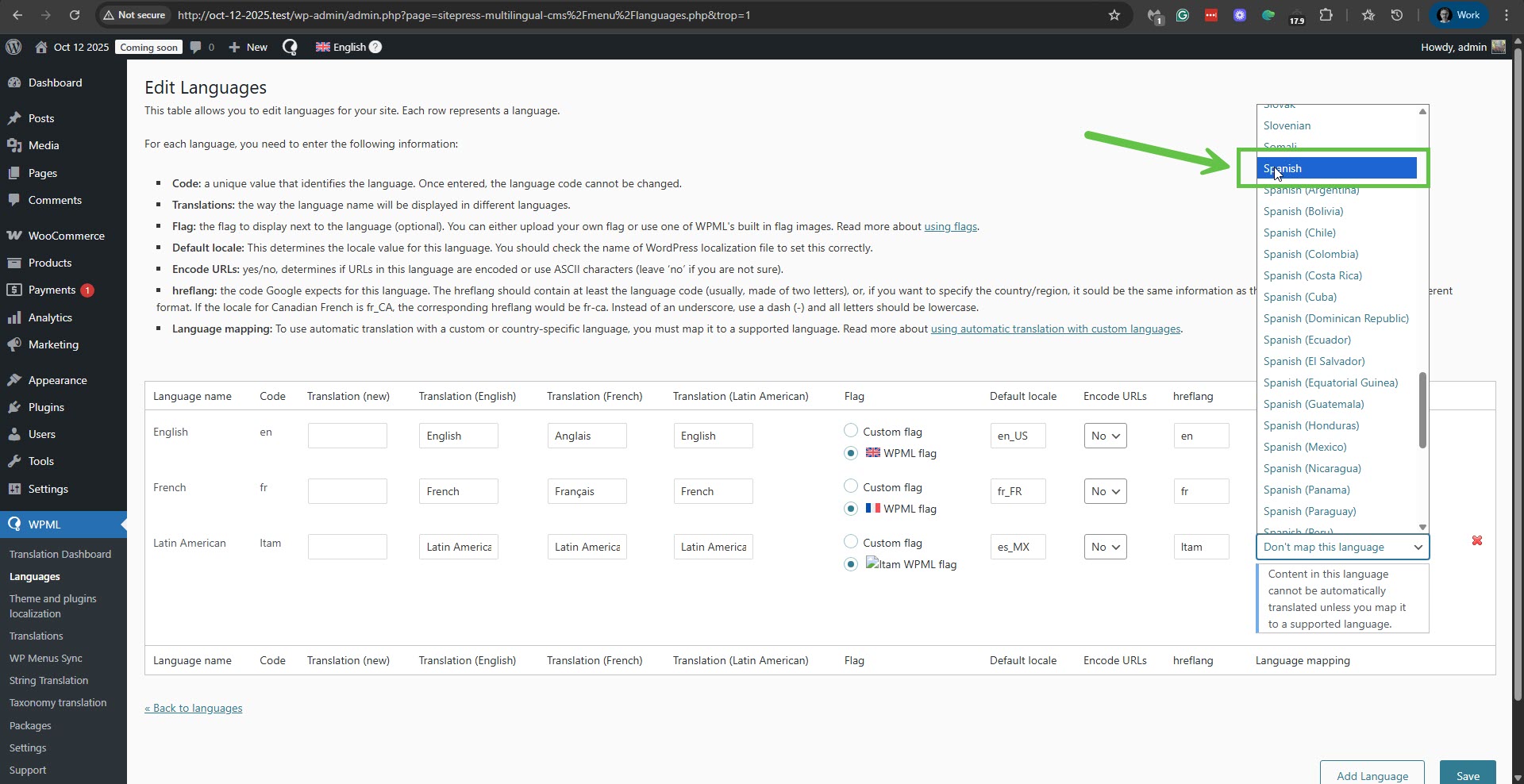Click the help question mark beside English

[x=375, y=47]
